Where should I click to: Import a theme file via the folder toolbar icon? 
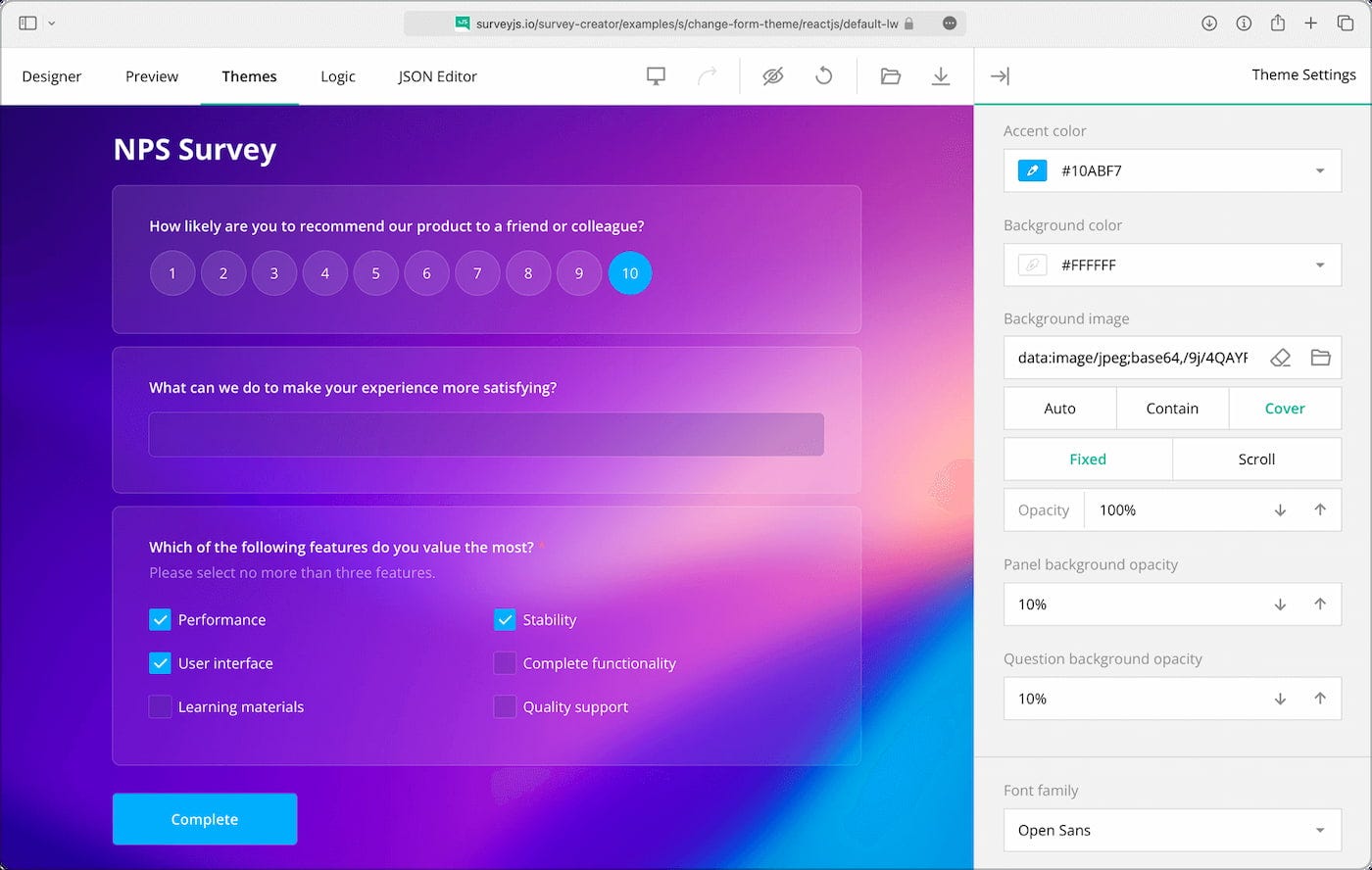tap(891, 75)
